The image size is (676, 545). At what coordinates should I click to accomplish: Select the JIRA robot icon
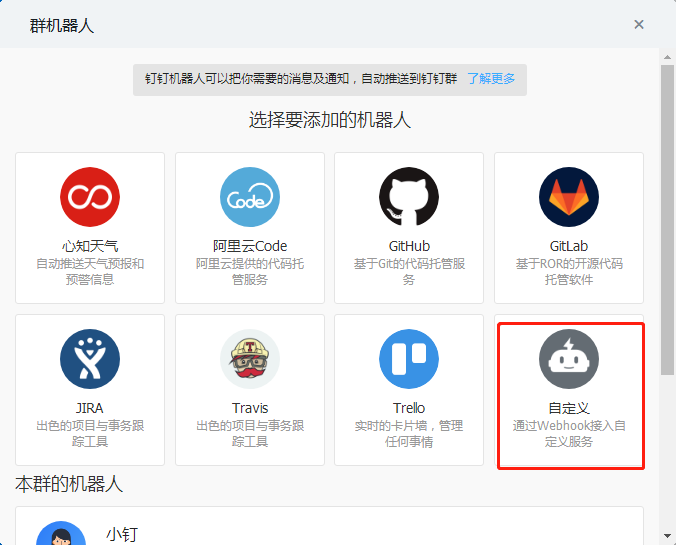tap(90, 359)
